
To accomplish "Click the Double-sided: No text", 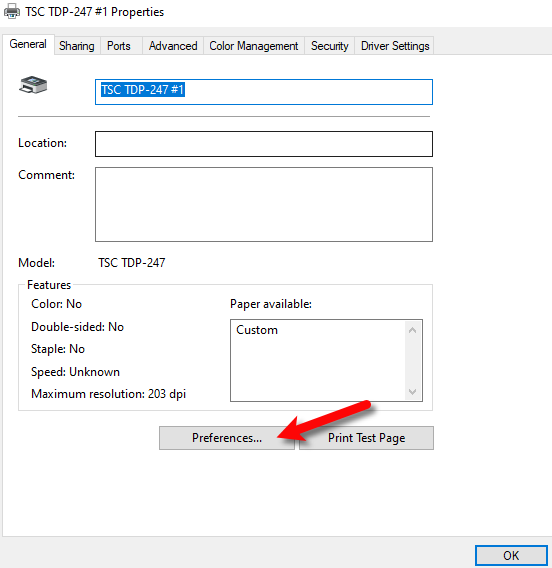I will click(x=78, y=327).
